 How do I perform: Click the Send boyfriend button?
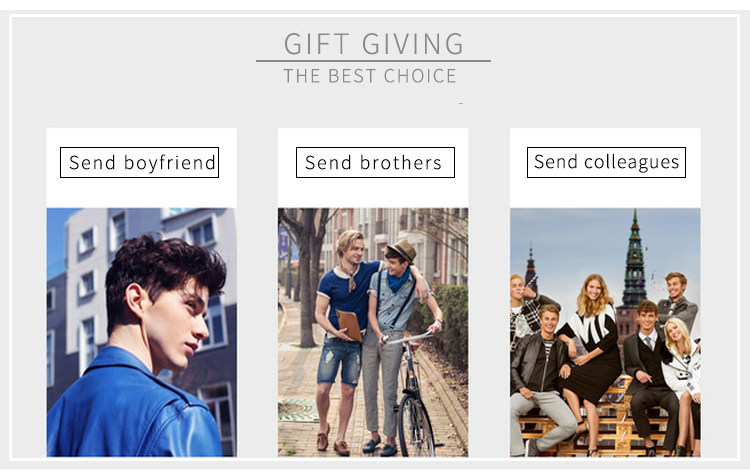pos(139,162)
